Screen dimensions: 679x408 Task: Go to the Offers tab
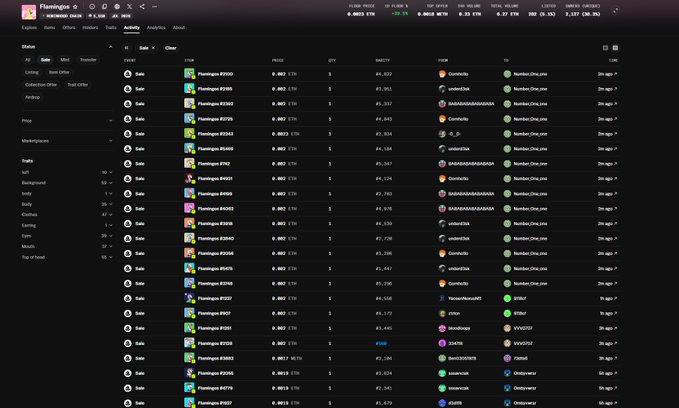coord(69,28)
